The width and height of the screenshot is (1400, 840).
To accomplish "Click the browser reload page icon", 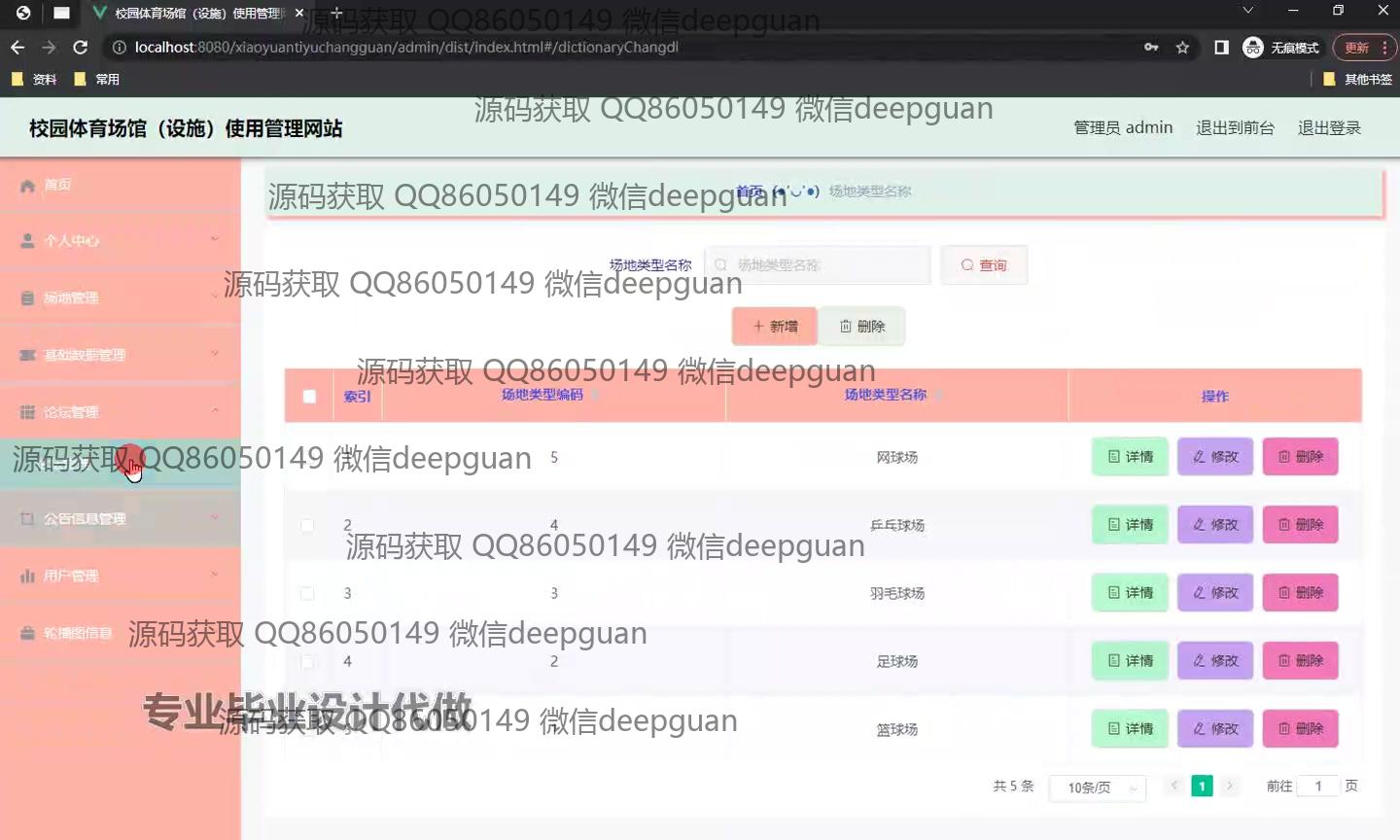I will 81,48.
